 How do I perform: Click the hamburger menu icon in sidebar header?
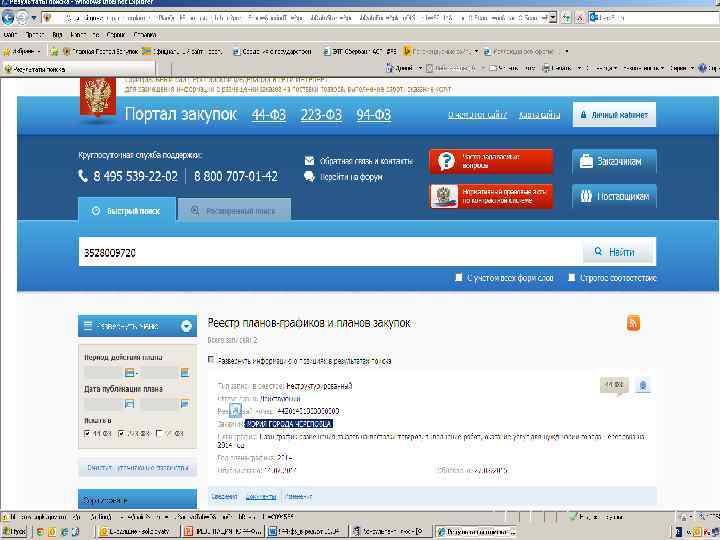click(88, 326)
